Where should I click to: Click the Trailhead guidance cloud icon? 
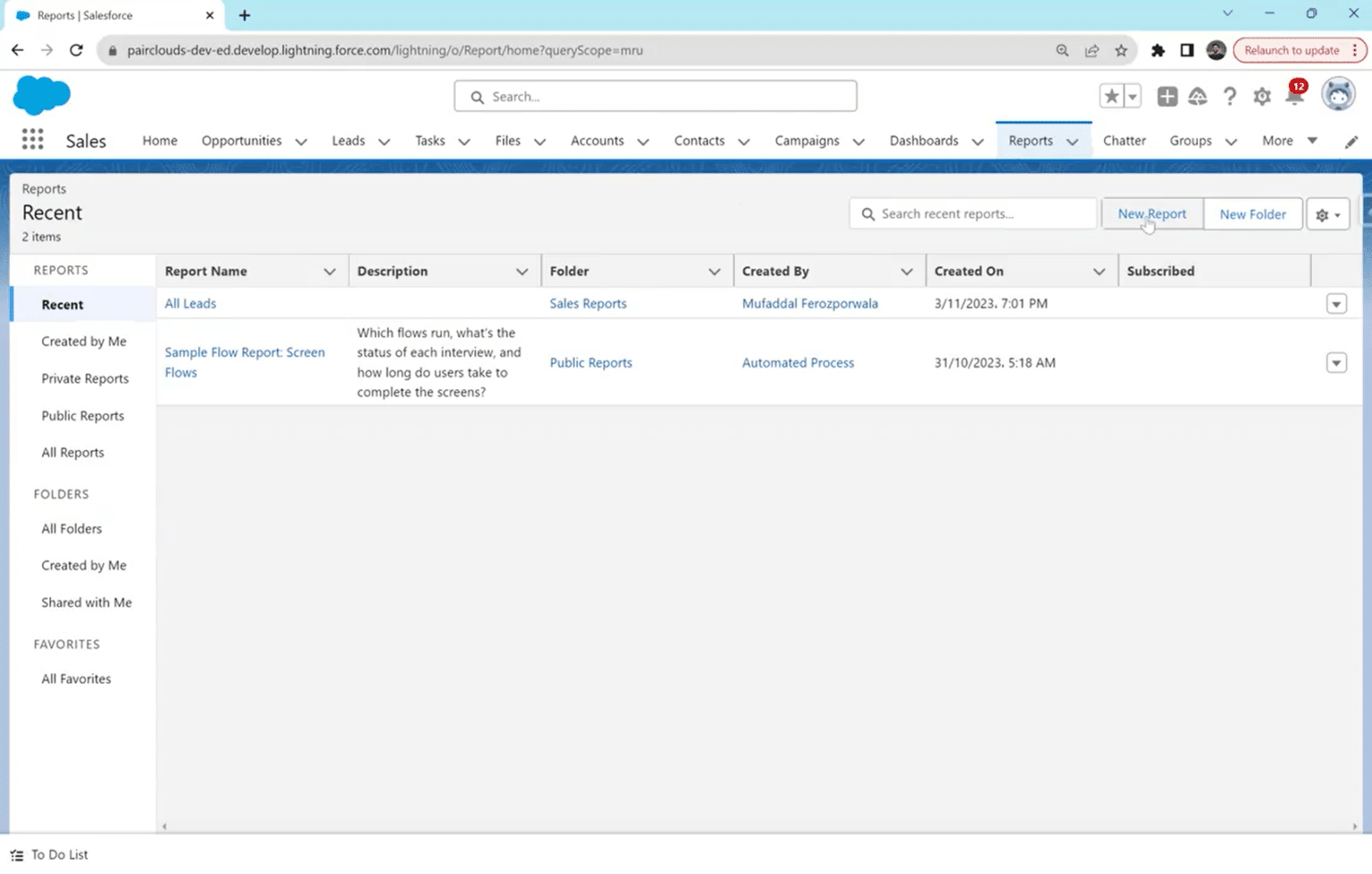point(1198,96)
